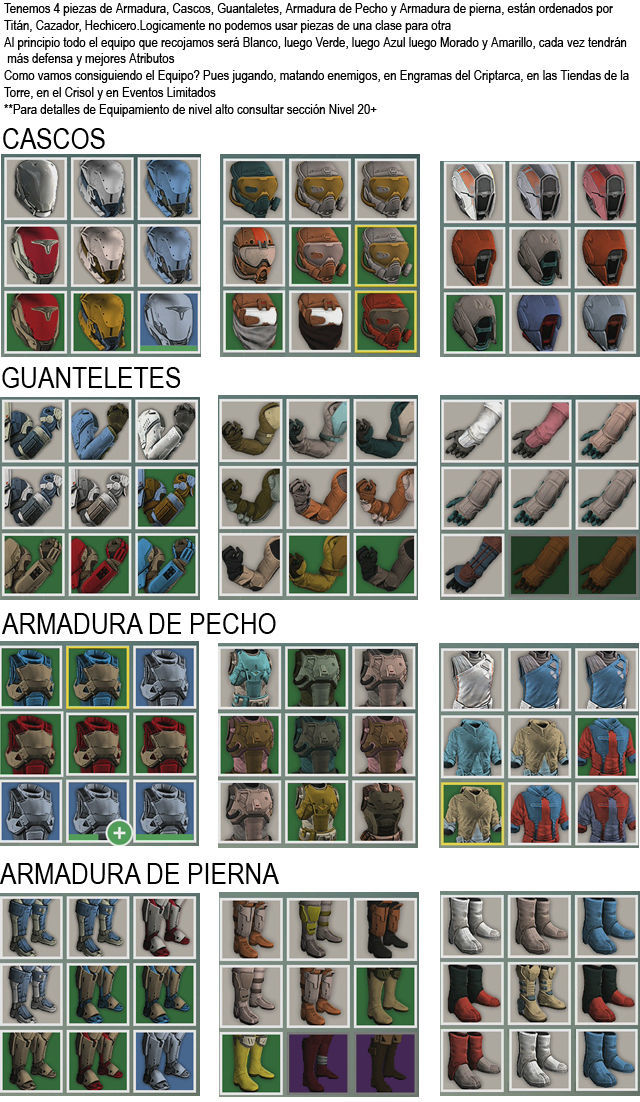Click the green plus badge on chest armor

(120, 834)
